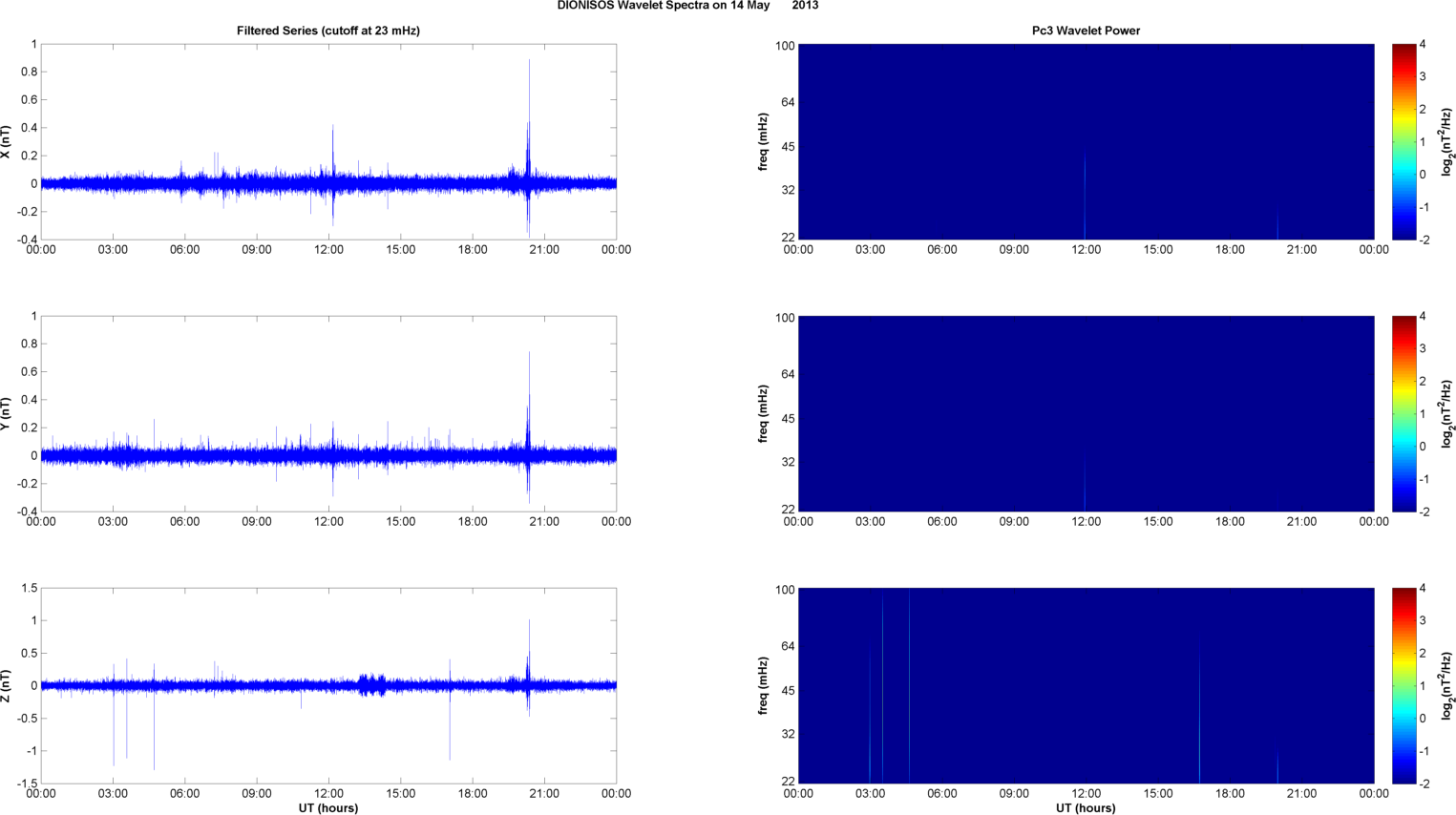Click log2(nT²/Hz) label beside middle colorbar
This screenshot has width=1456, height=815.
point(1447,414)
